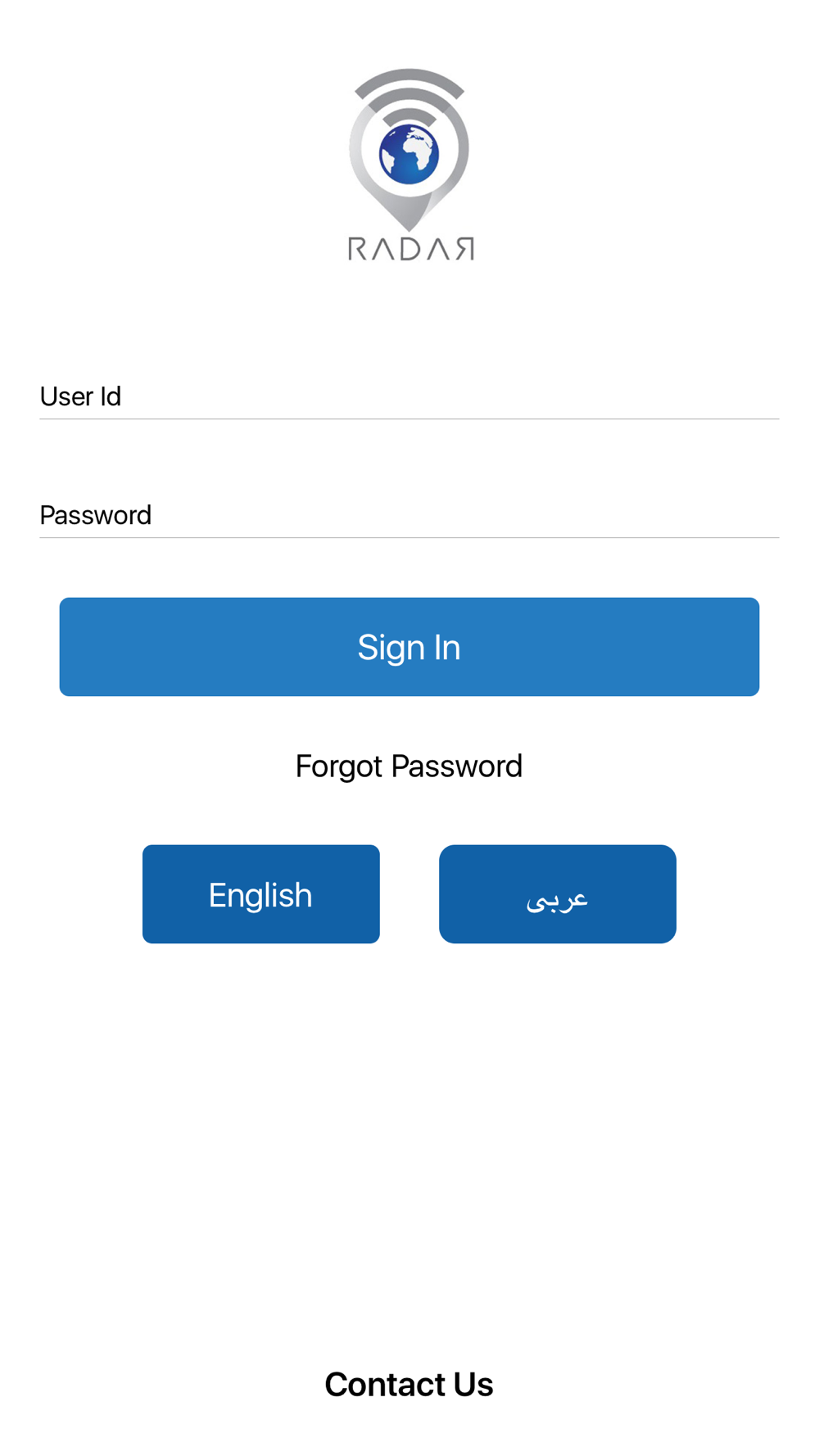Tap the Password placeholder label
The height and width of the screenshot is (1456, 819).
click(x=96, y=515)
